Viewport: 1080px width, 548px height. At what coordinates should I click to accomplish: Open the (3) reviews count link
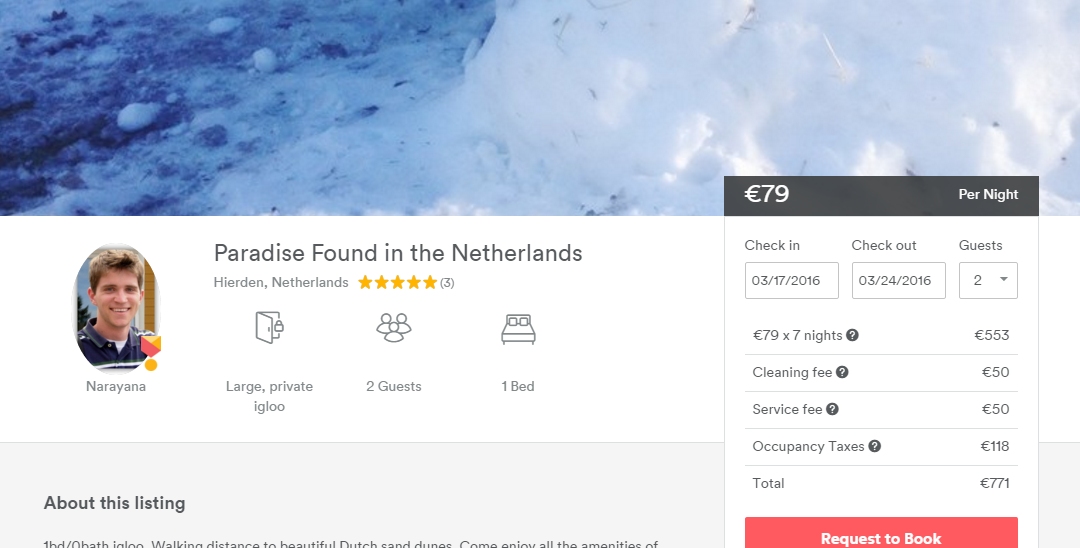(447, 283)
